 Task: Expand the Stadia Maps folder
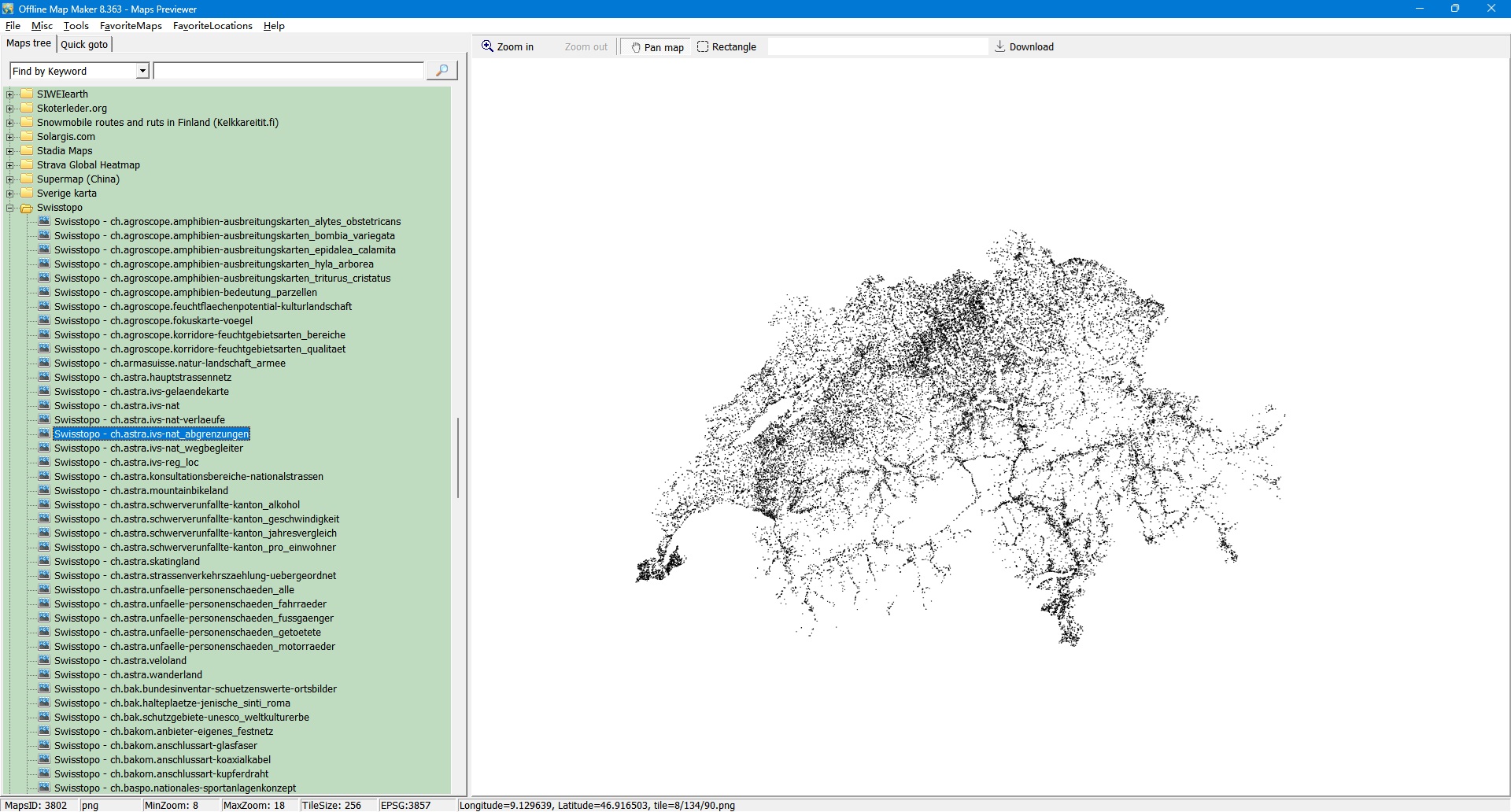click(10, 151)
